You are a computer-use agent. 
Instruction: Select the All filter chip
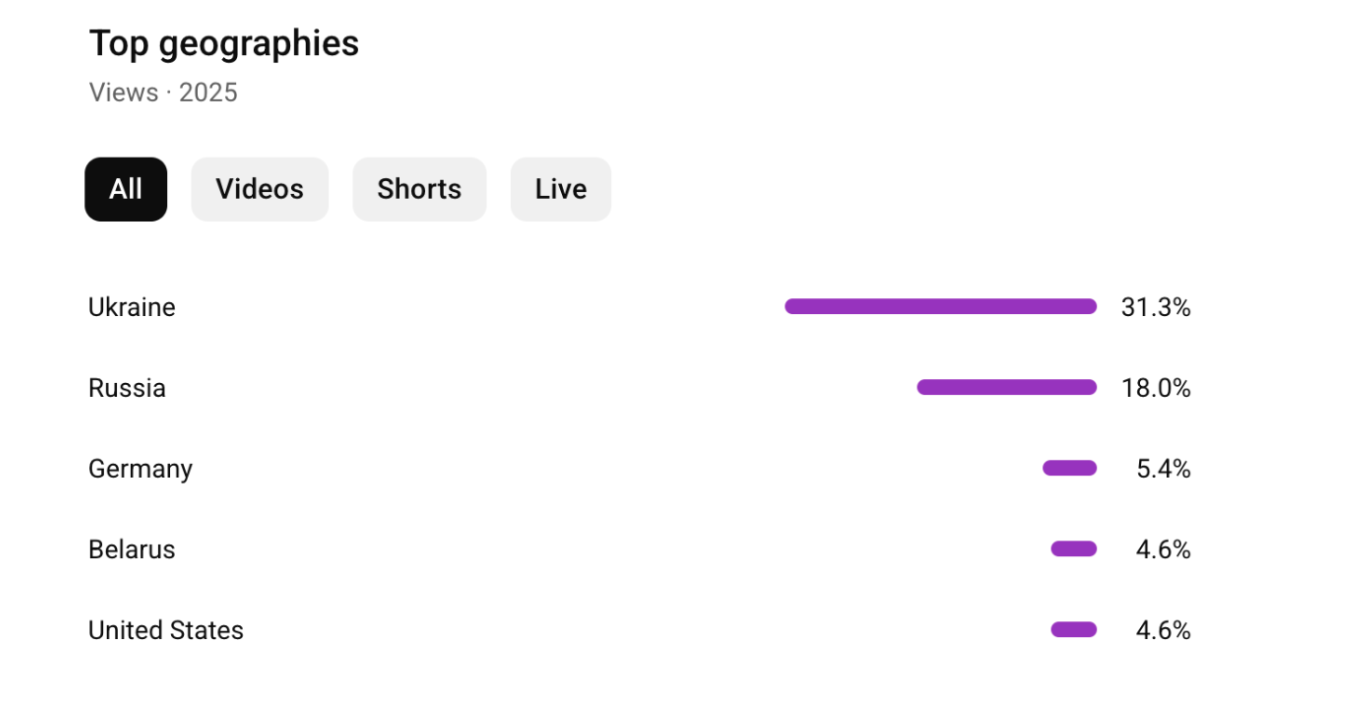click(126, 189)
